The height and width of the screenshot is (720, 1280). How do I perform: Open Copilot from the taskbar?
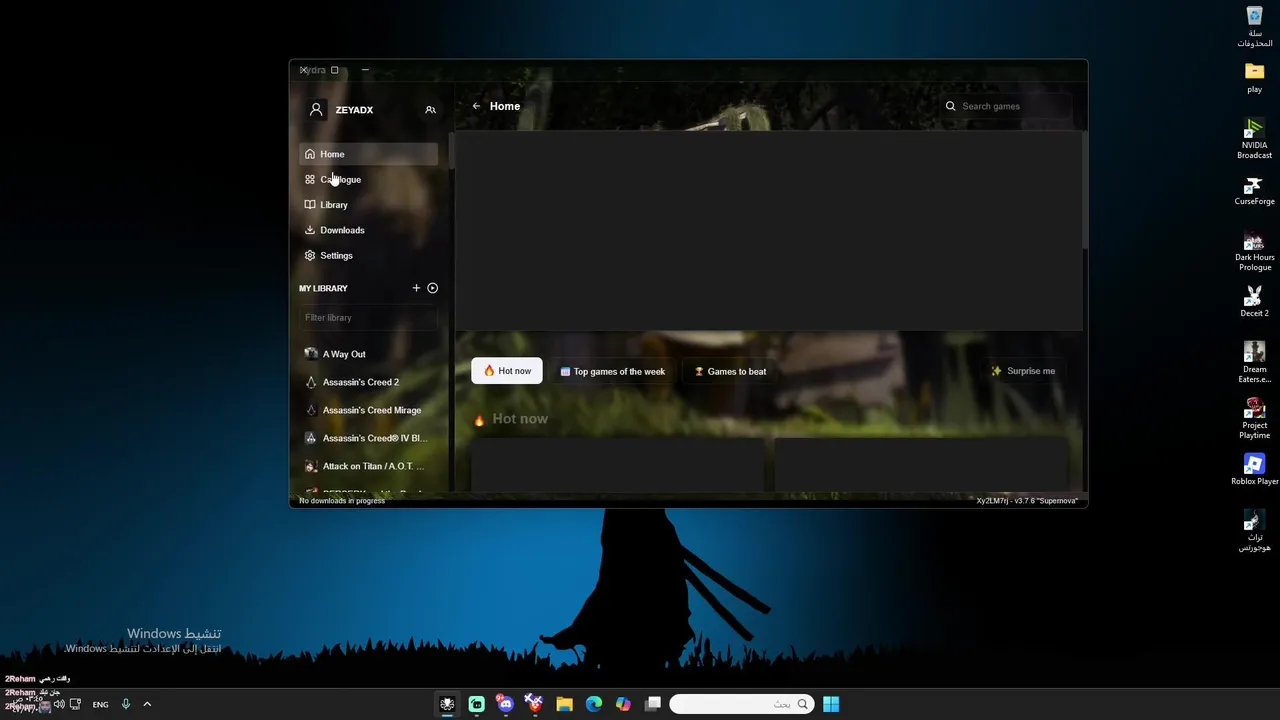623,704
